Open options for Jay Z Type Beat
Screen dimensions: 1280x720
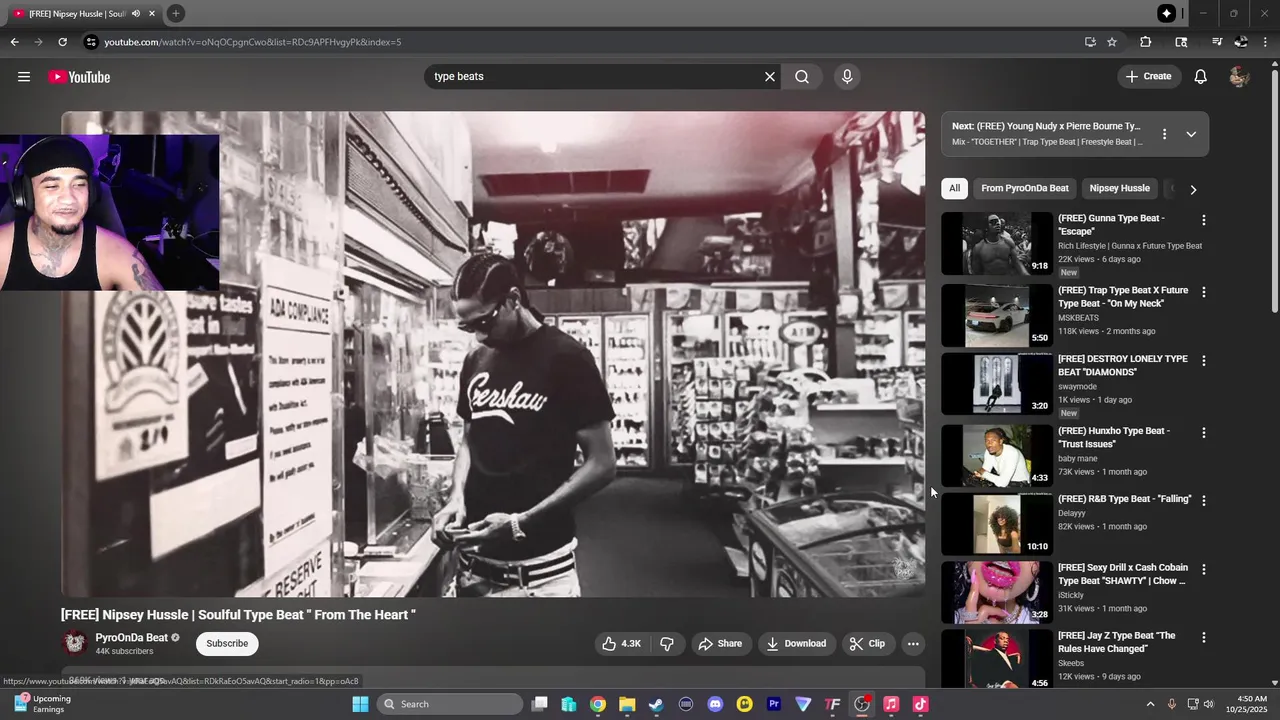tap(1204, 637)
